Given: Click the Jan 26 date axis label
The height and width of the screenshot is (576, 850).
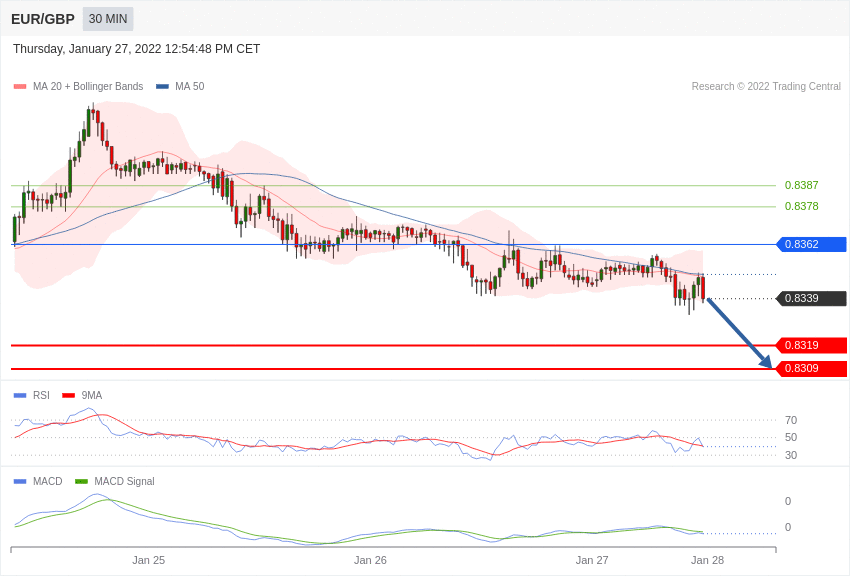Looking at the screenshot, I should [370, 560].
